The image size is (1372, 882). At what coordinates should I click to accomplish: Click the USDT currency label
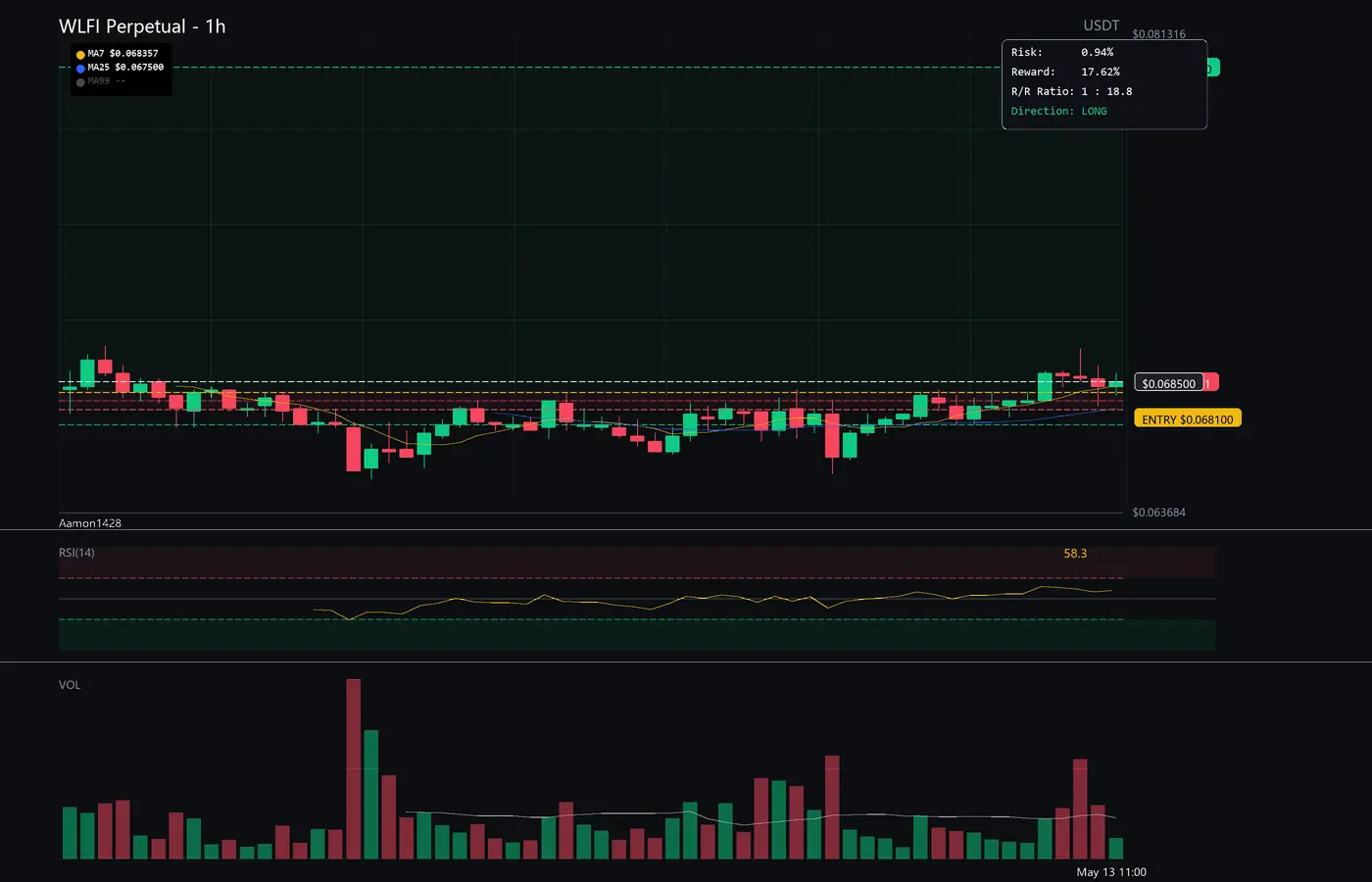1101,25
